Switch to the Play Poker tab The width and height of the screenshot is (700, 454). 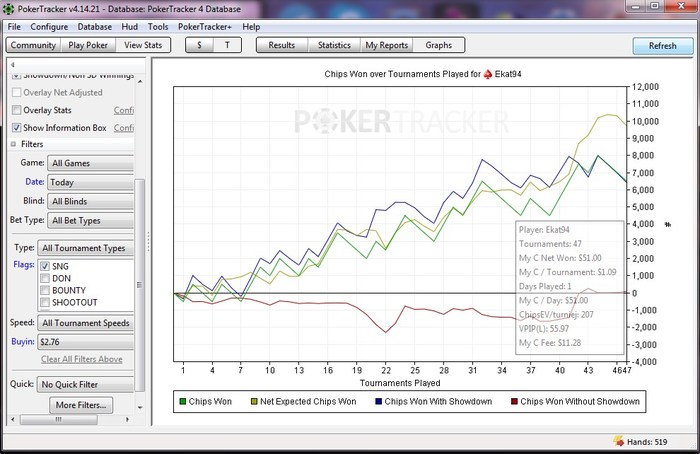tap(88, 45)
